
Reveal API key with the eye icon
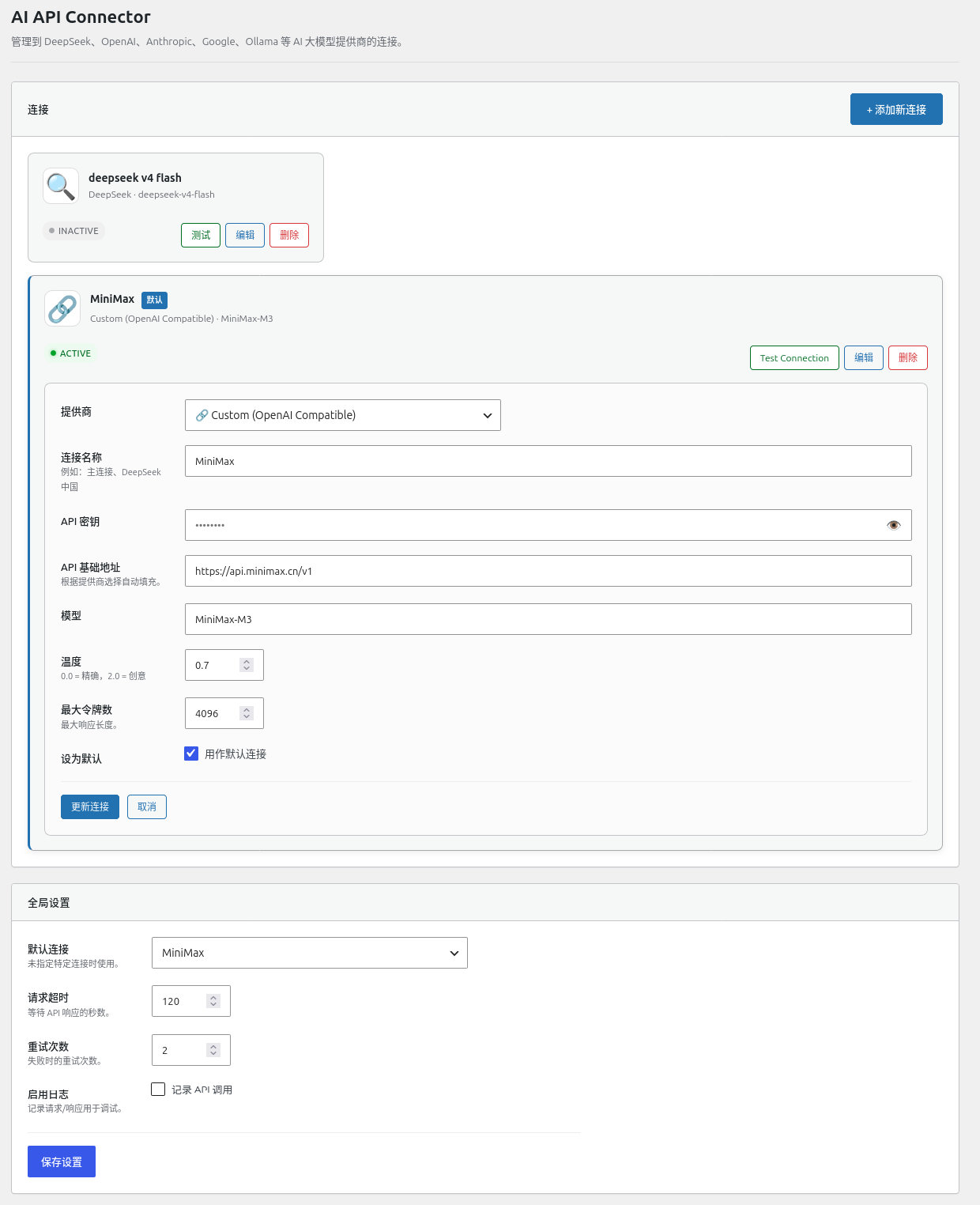click(894, 525)
